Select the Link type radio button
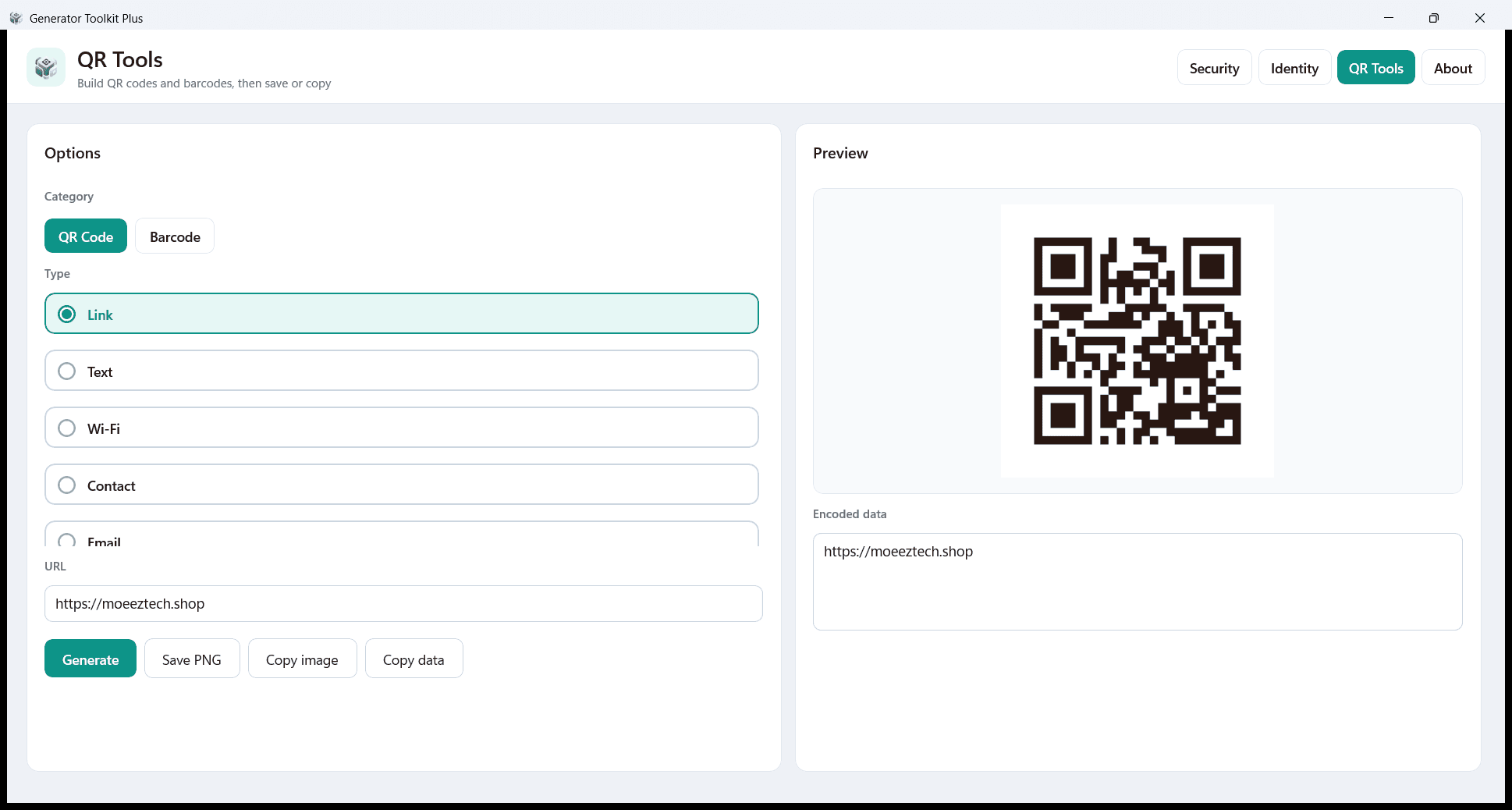 [x=402, y=314]
